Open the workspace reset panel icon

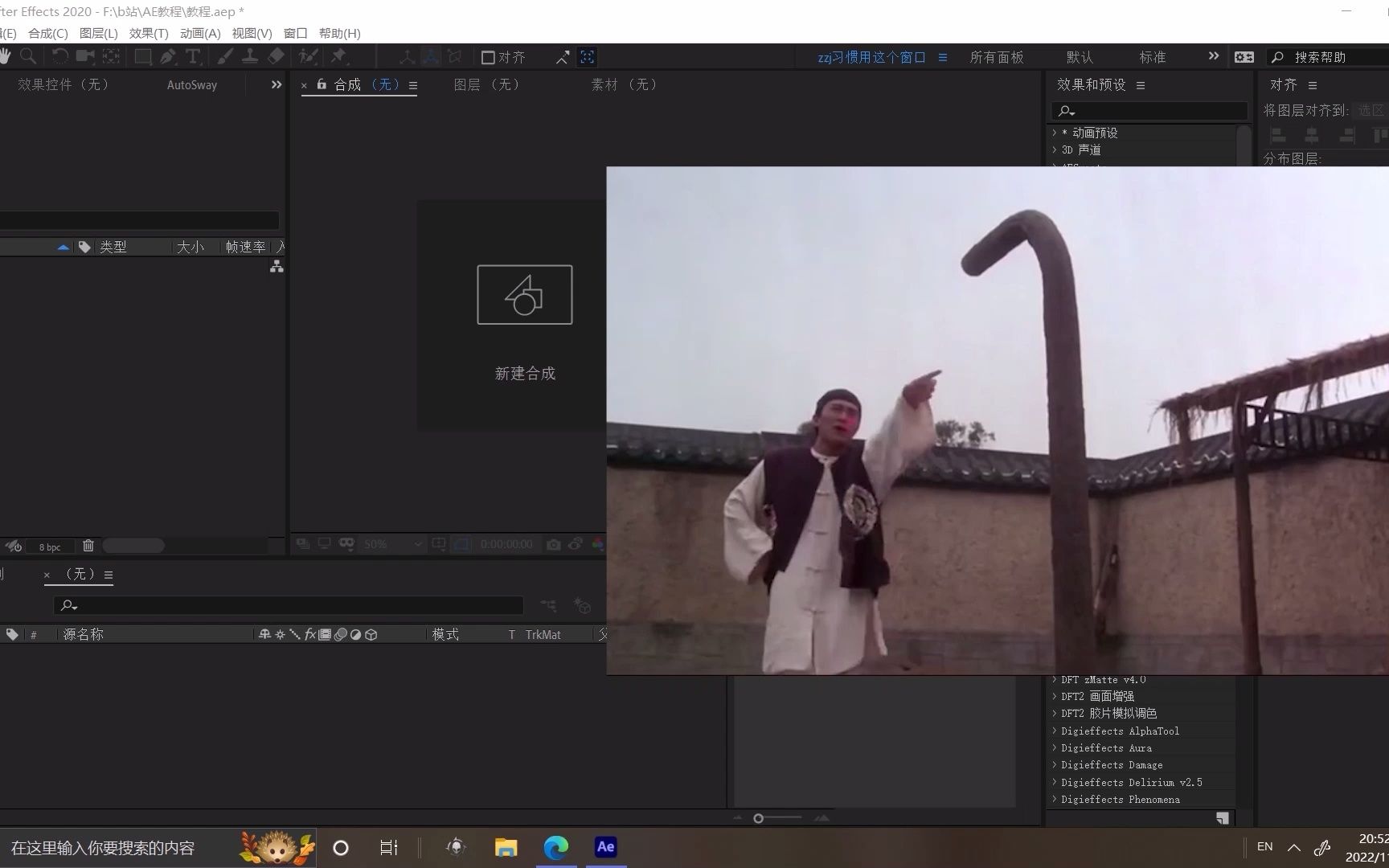[x=1244, y=57]
